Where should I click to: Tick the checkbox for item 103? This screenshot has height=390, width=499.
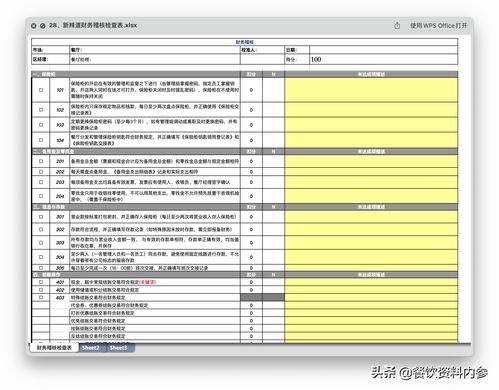(x=41, y=125)
